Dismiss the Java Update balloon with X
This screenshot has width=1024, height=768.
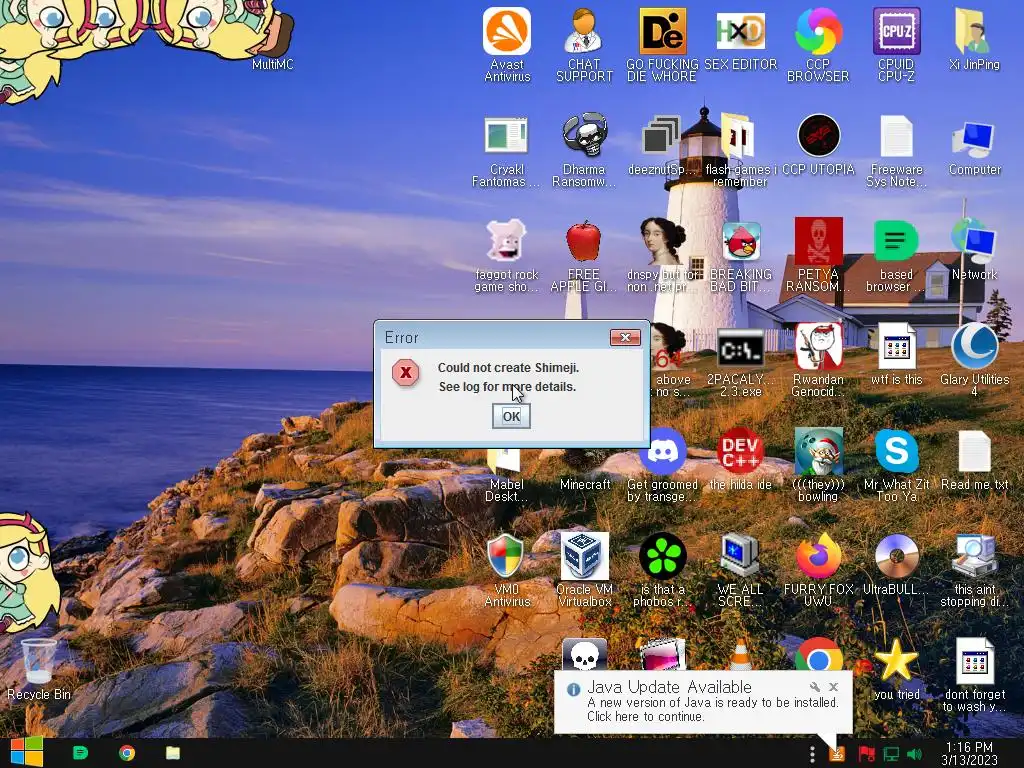point(833,686)
